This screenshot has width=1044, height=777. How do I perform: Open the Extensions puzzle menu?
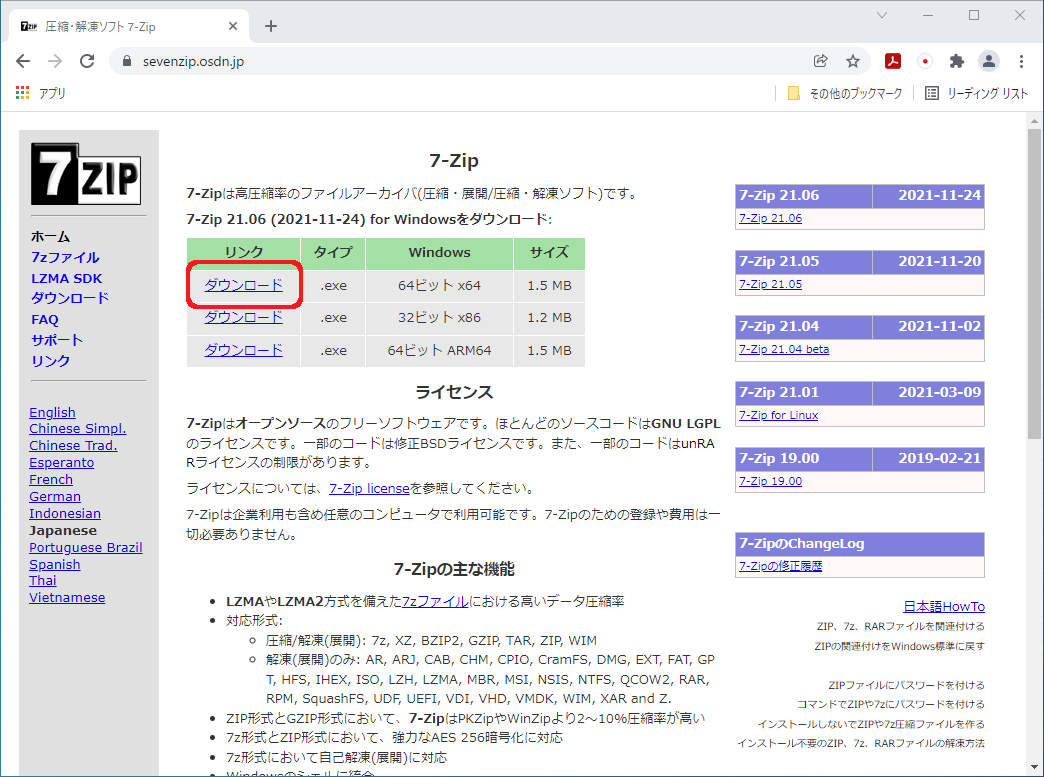[x=957, y=61]
